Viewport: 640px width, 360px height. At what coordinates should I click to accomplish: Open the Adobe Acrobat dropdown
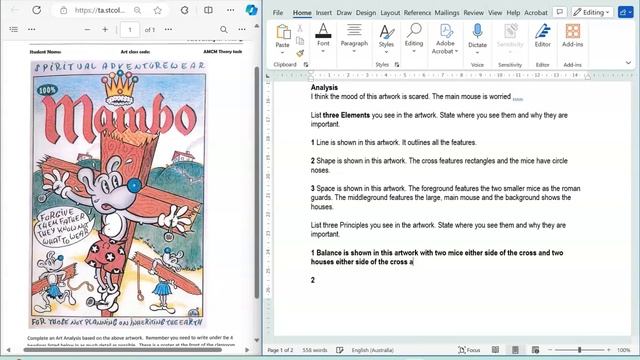point(445,39)
